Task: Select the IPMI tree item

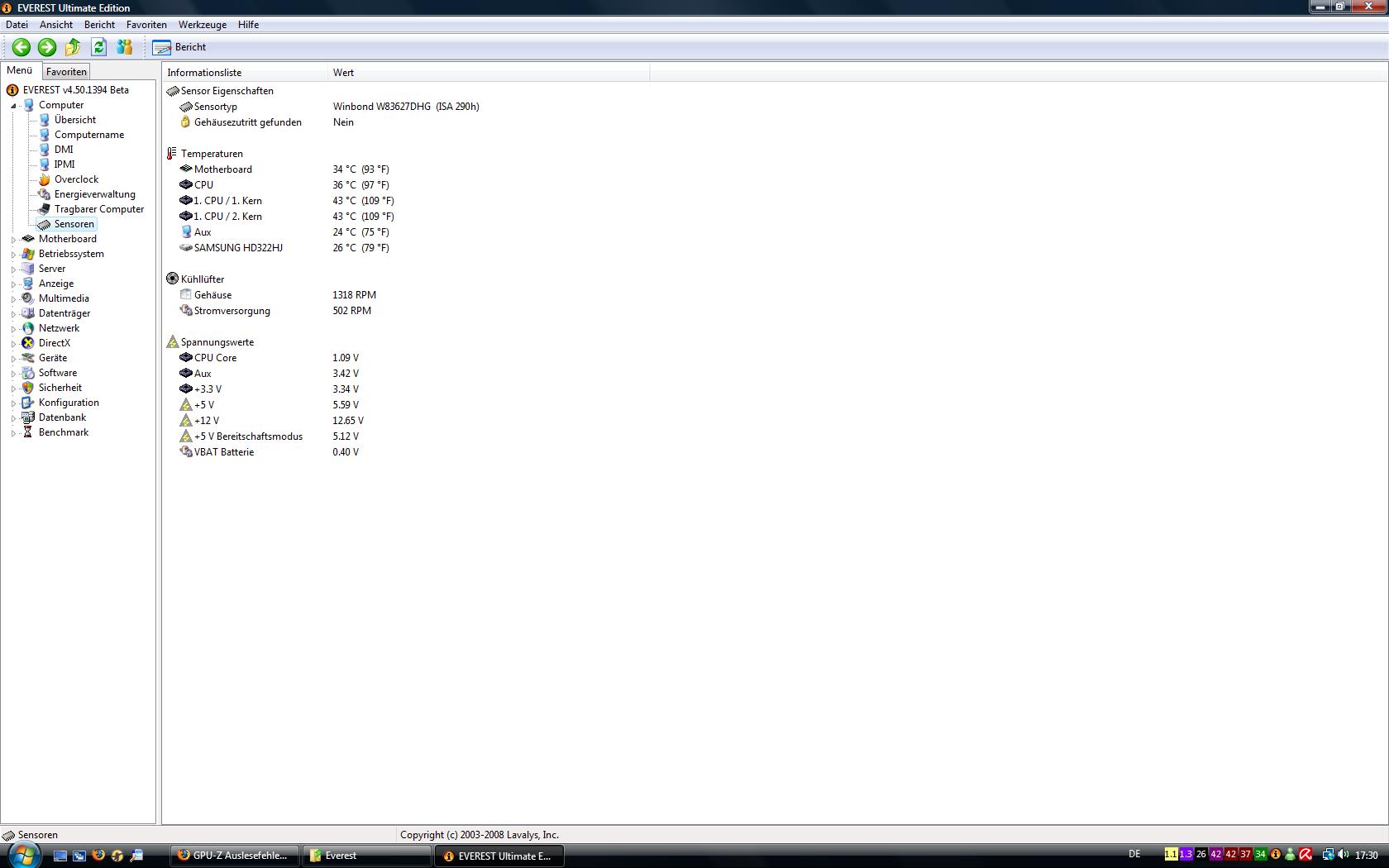Action: point(64,165)
